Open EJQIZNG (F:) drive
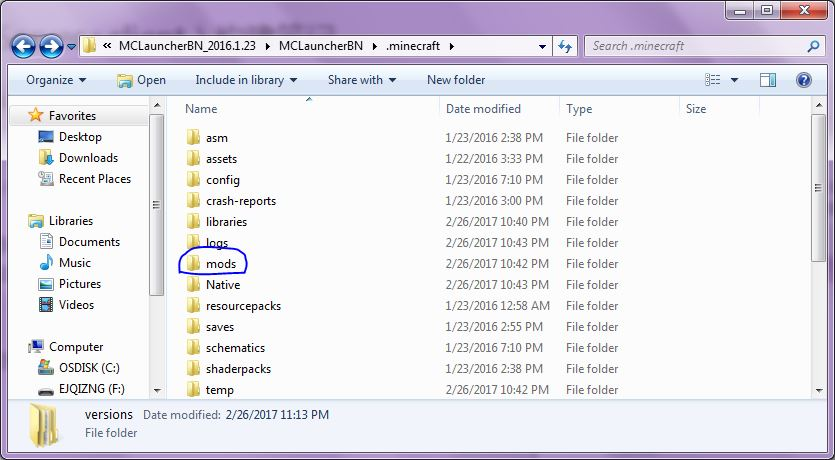The height and width of the screenshot is (460, 835). (92, 389)
